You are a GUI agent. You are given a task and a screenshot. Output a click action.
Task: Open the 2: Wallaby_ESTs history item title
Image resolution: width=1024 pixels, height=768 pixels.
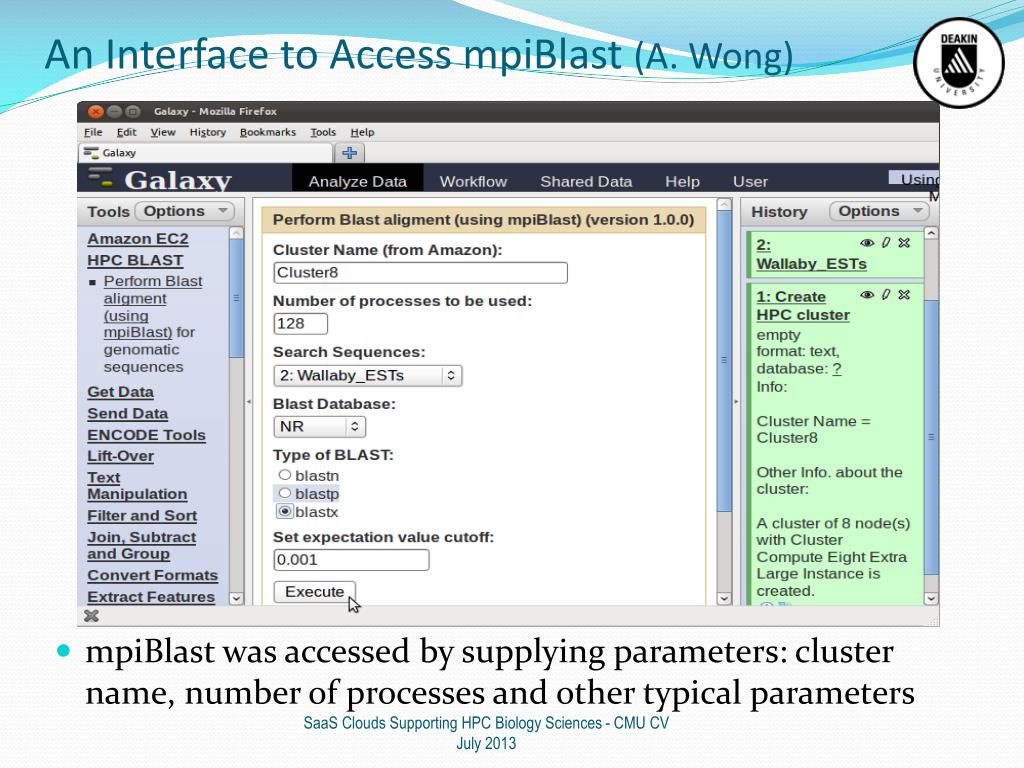coord(811,254)
